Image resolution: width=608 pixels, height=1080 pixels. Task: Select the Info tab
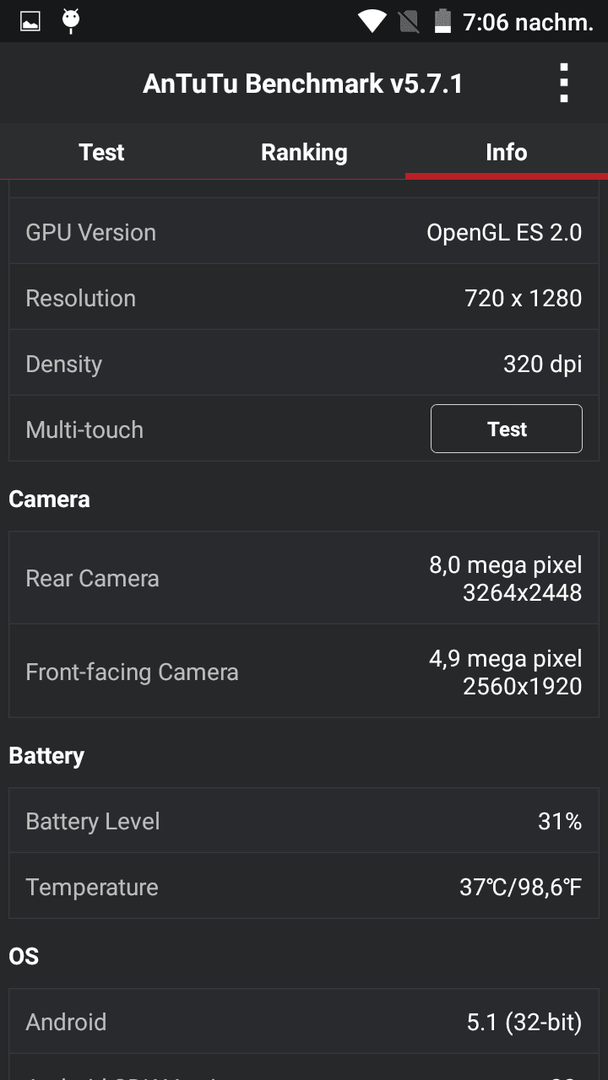tap(506, 152)
